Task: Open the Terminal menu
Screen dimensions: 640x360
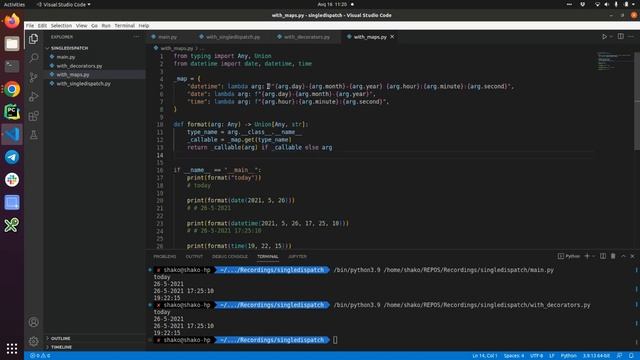Action: (124, 25)
